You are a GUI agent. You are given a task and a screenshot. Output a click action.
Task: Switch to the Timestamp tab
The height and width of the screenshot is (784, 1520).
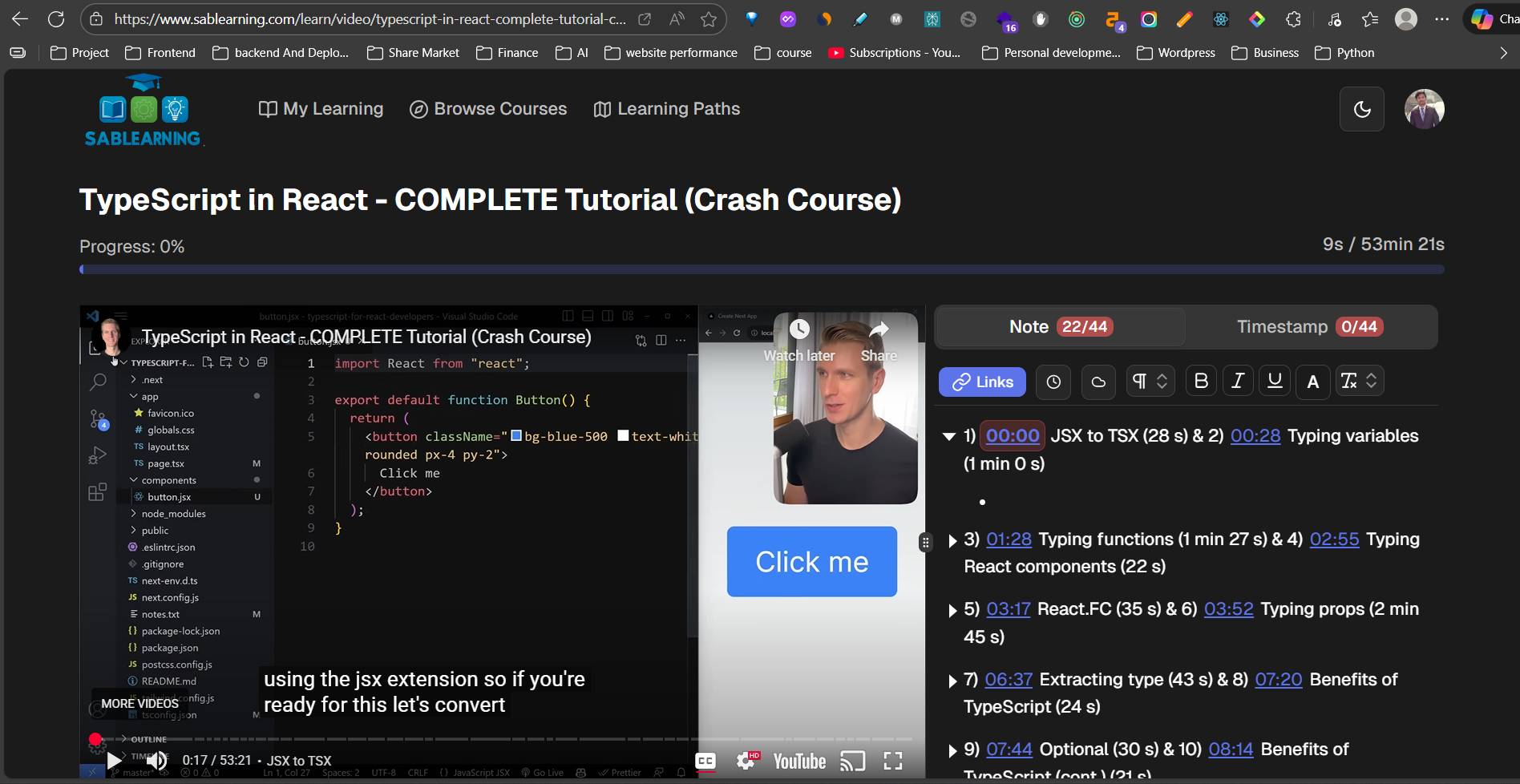coord(1310,327)
